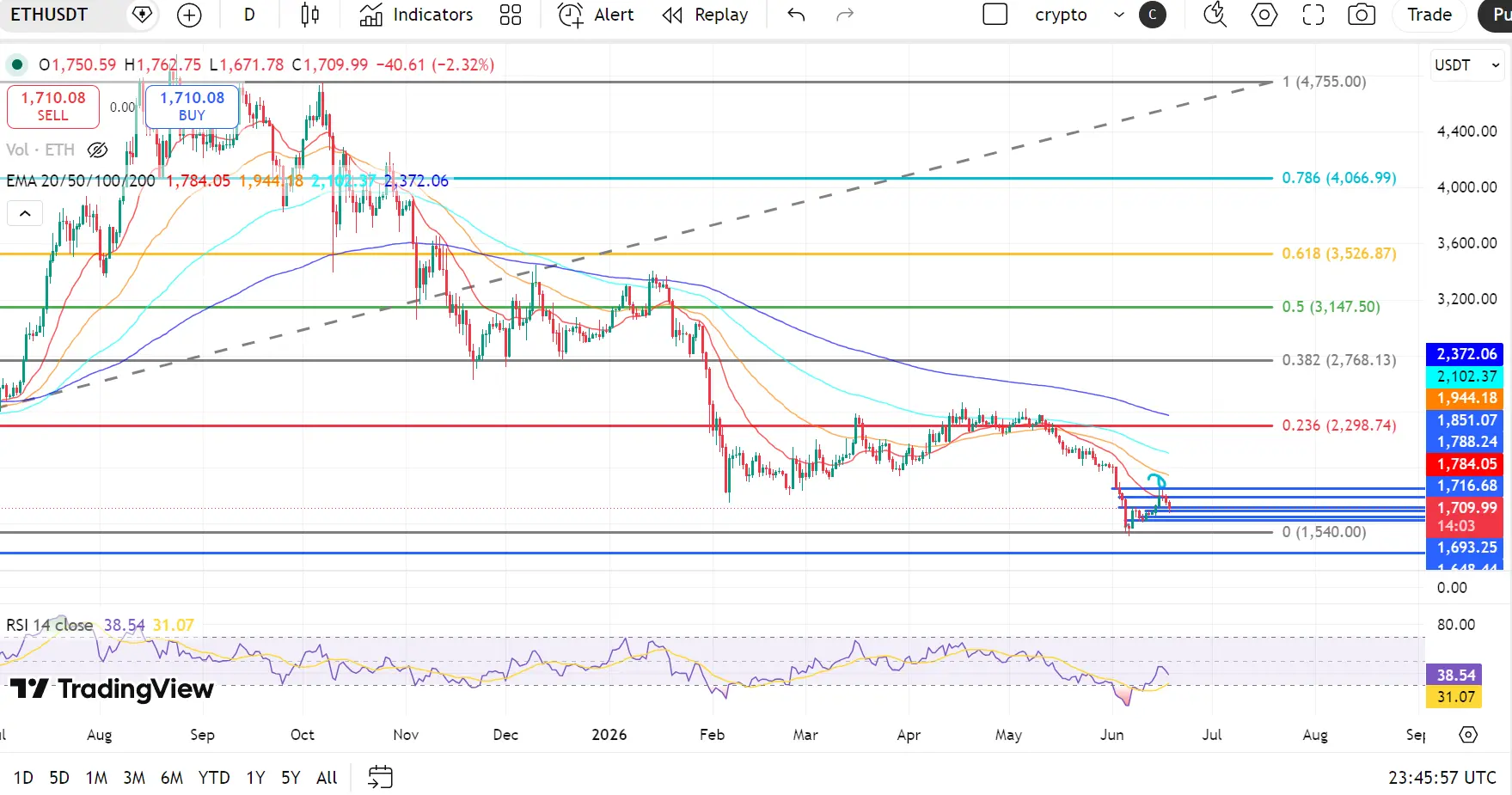This screenshot has width=1512, height=795.
Task: Click the blue curved arrow drawing on chart
Action: tap(1158, 481)
